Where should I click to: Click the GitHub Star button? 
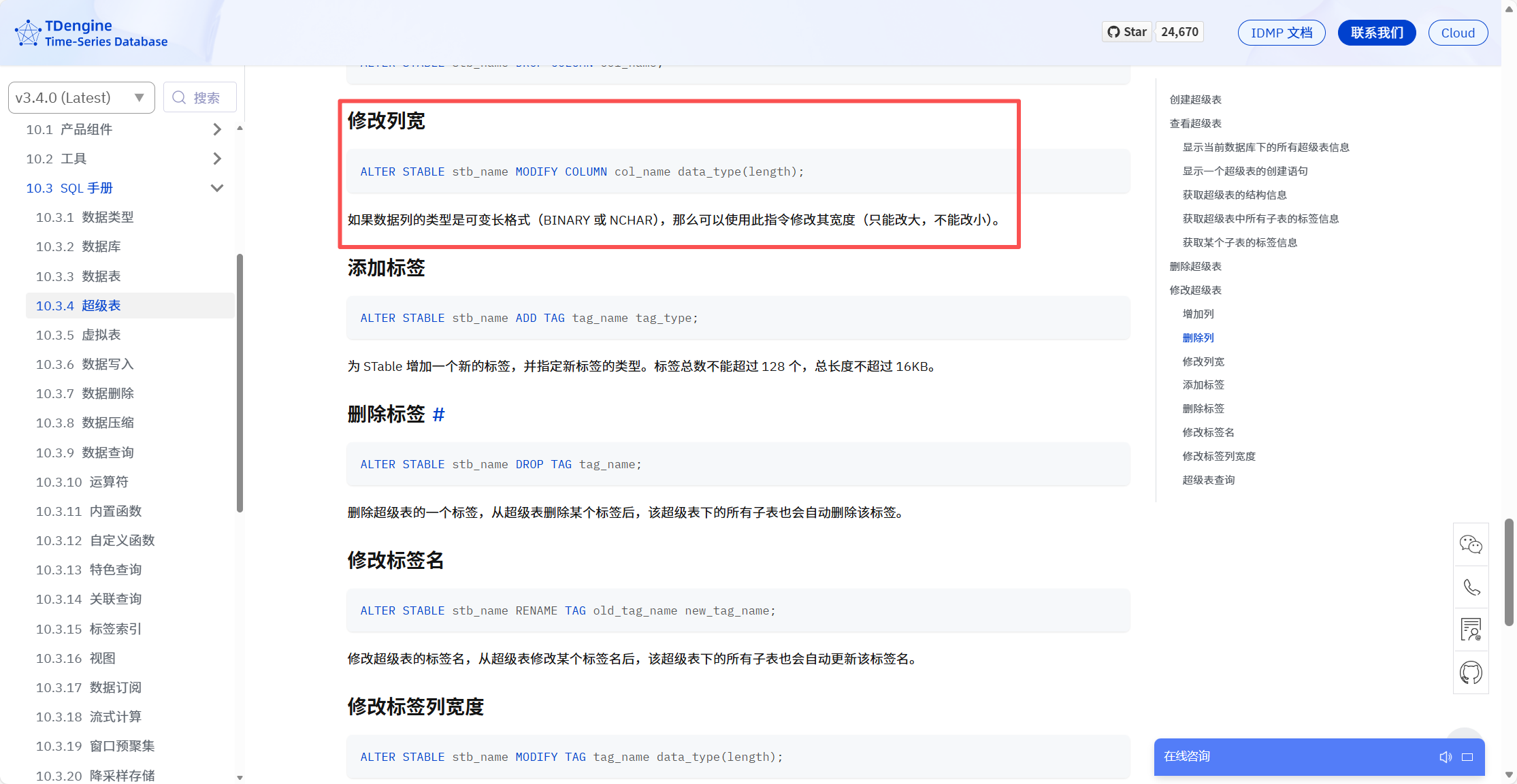1127,32
